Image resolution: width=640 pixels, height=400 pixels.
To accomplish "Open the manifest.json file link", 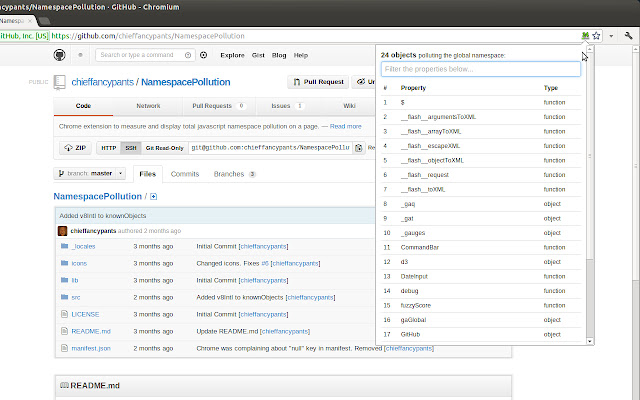I will tap(91, 348).
